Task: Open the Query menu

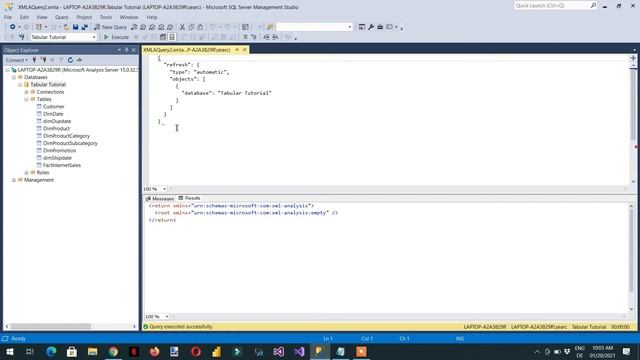Action: pos(62,17)
